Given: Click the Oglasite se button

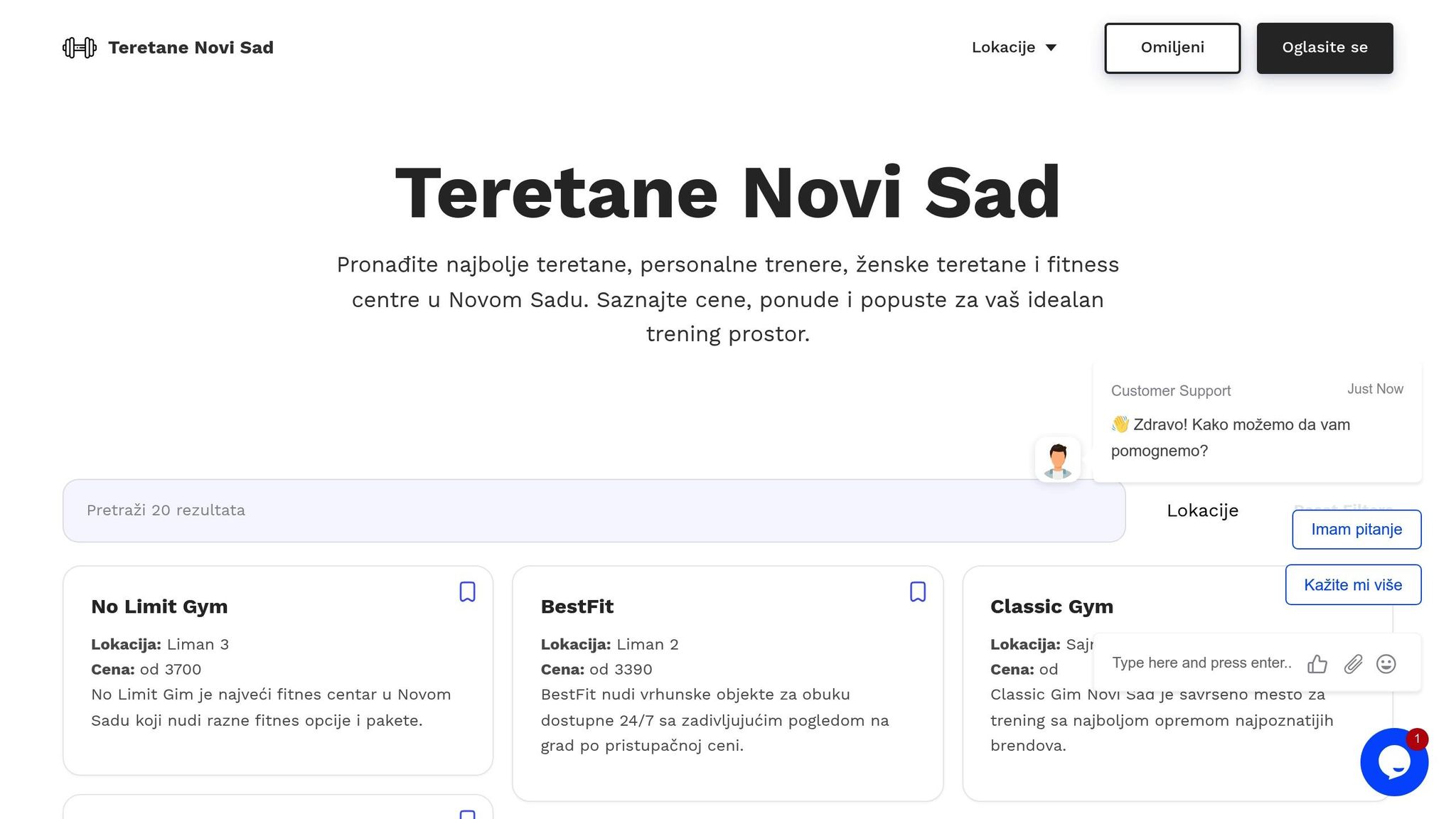Looking at the screenshot, I should click(x=1324, y=48).
